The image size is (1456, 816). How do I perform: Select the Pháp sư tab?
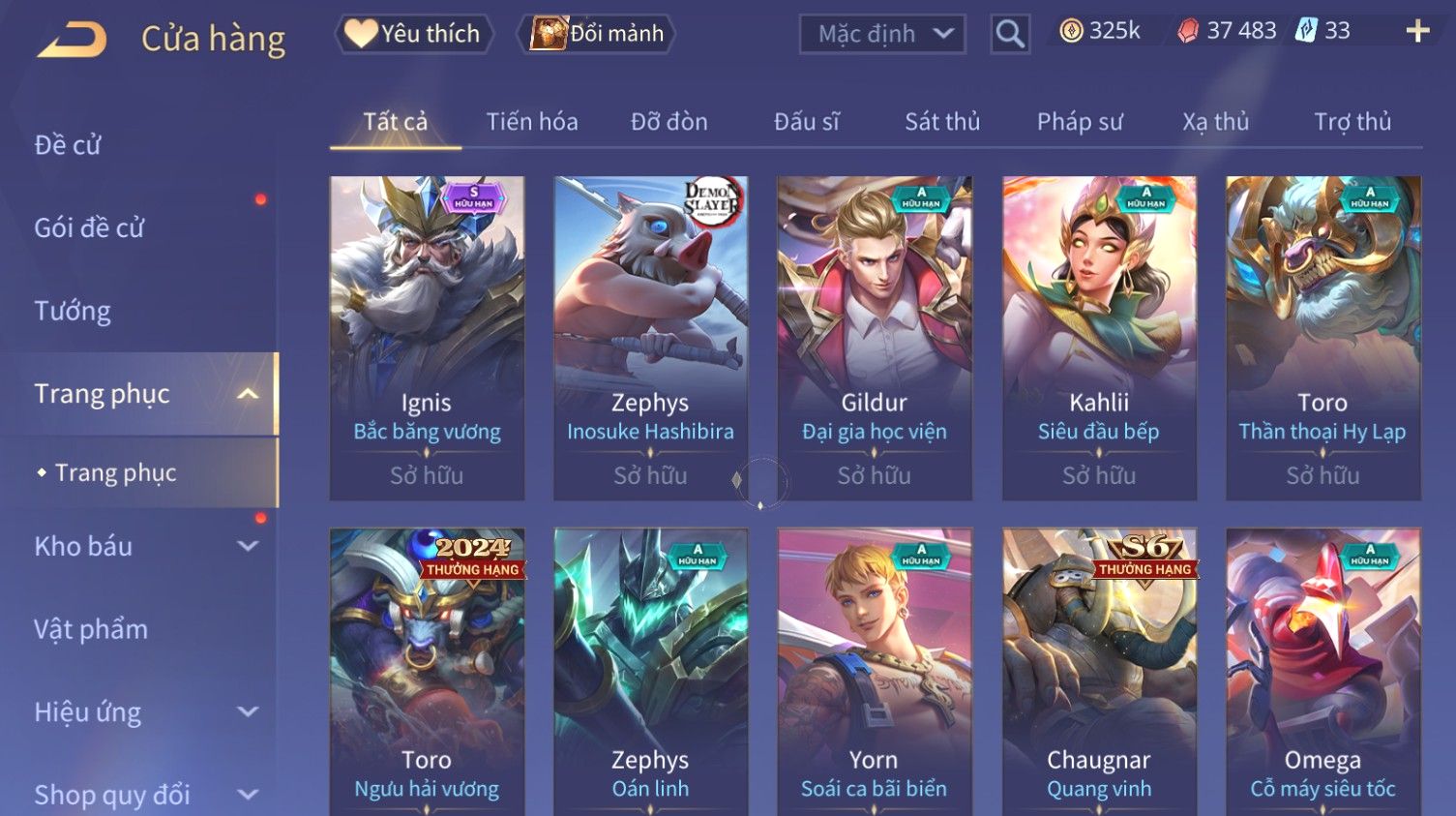pyautogui.click(x=1080, y=122)
